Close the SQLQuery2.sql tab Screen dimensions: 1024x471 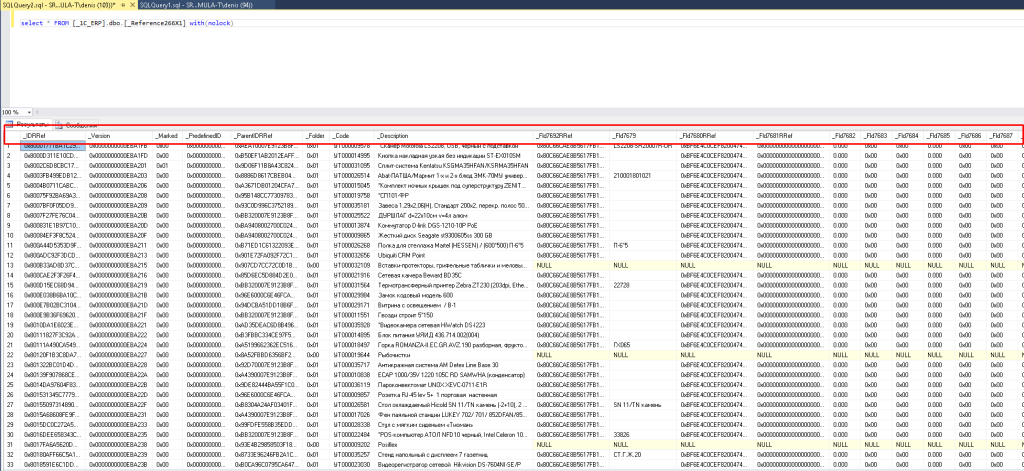click(131, 5)
